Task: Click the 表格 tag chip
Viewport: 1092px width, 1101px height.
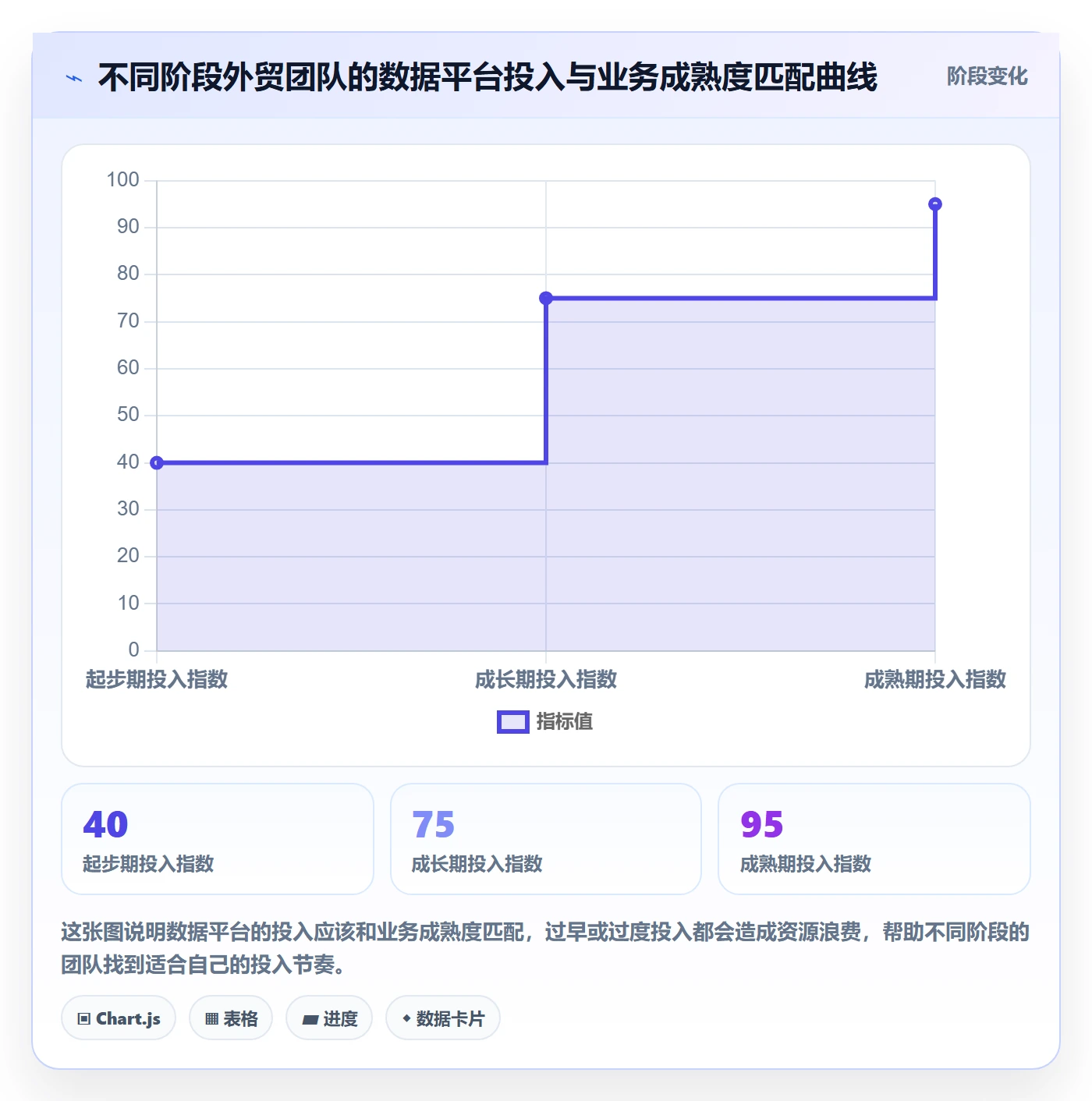Action: pos(231,1018)
